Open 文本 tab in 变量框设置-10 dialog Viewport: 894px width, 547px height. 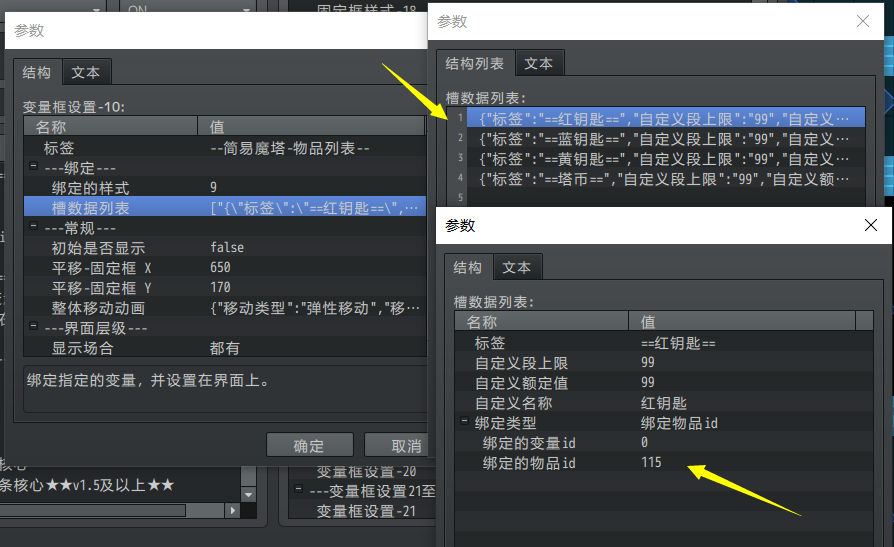[x=86, y=73]
